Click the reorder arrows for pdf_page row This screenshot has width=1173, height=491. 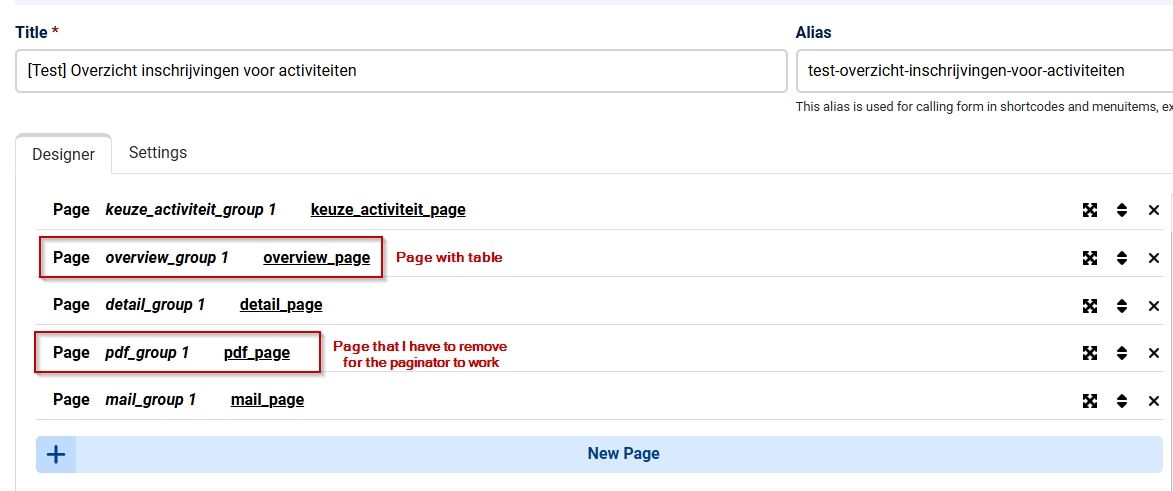pos(1121,353)
